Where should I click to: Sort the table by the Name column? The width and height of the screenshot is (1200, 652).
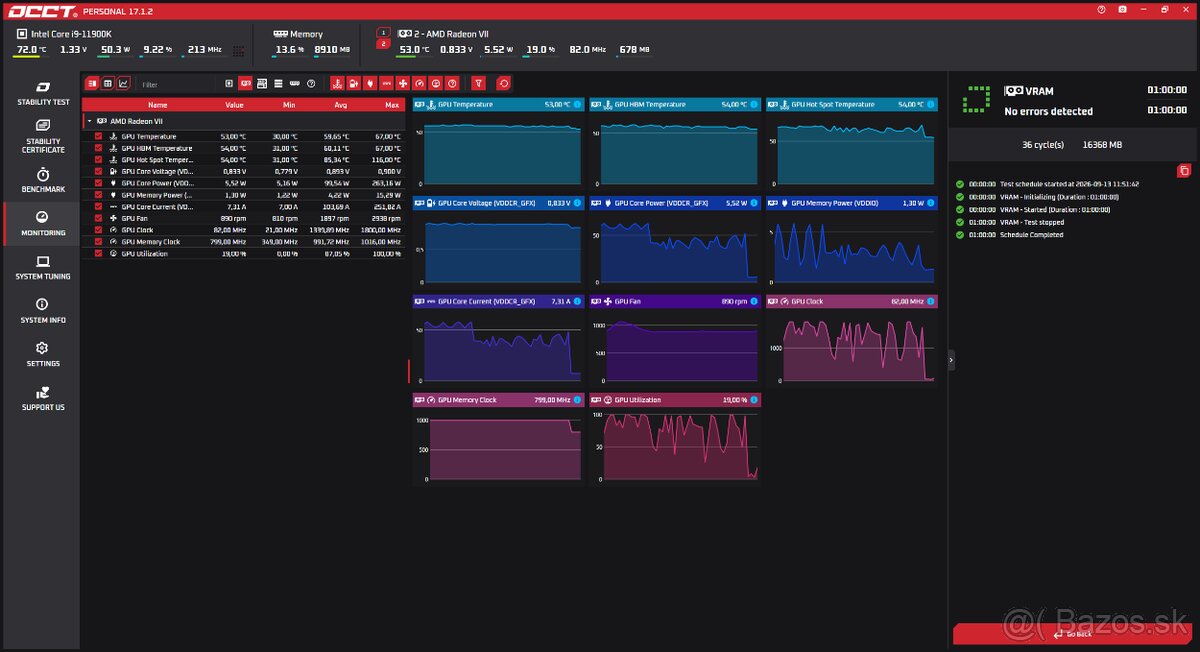click(158, 104)
